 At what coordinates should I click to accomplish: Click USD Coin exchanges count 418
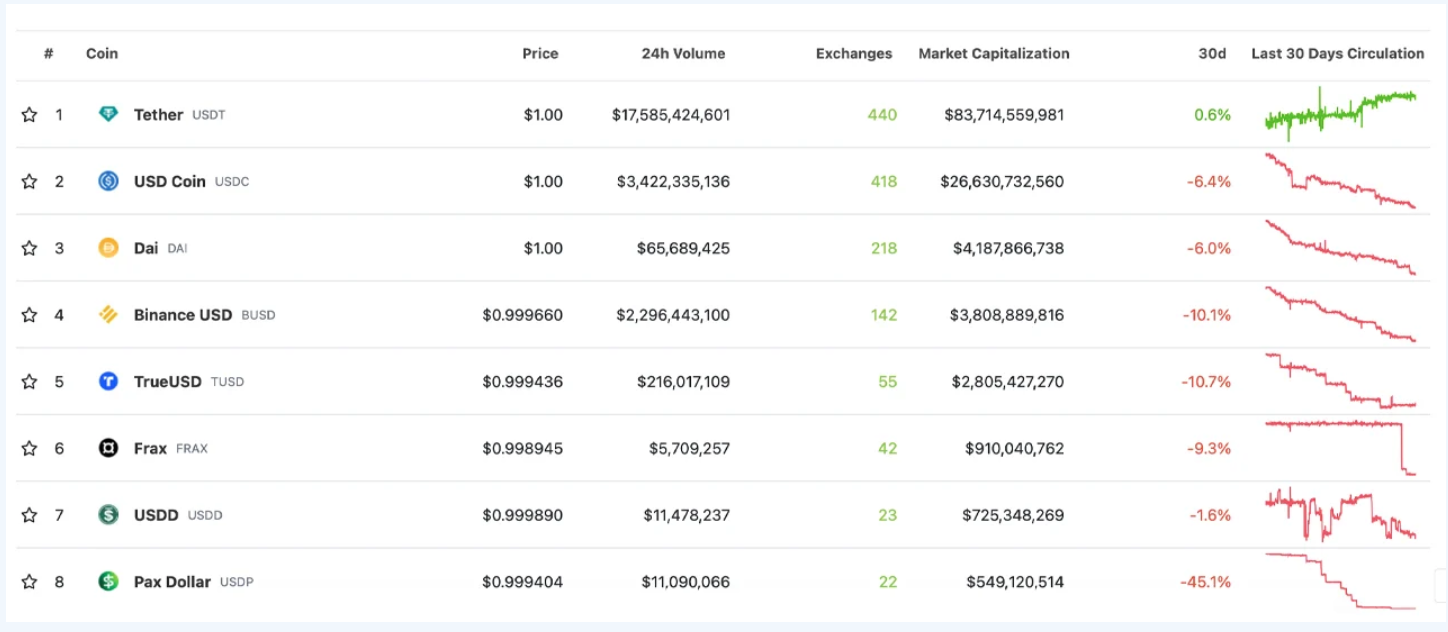(882, 182)
